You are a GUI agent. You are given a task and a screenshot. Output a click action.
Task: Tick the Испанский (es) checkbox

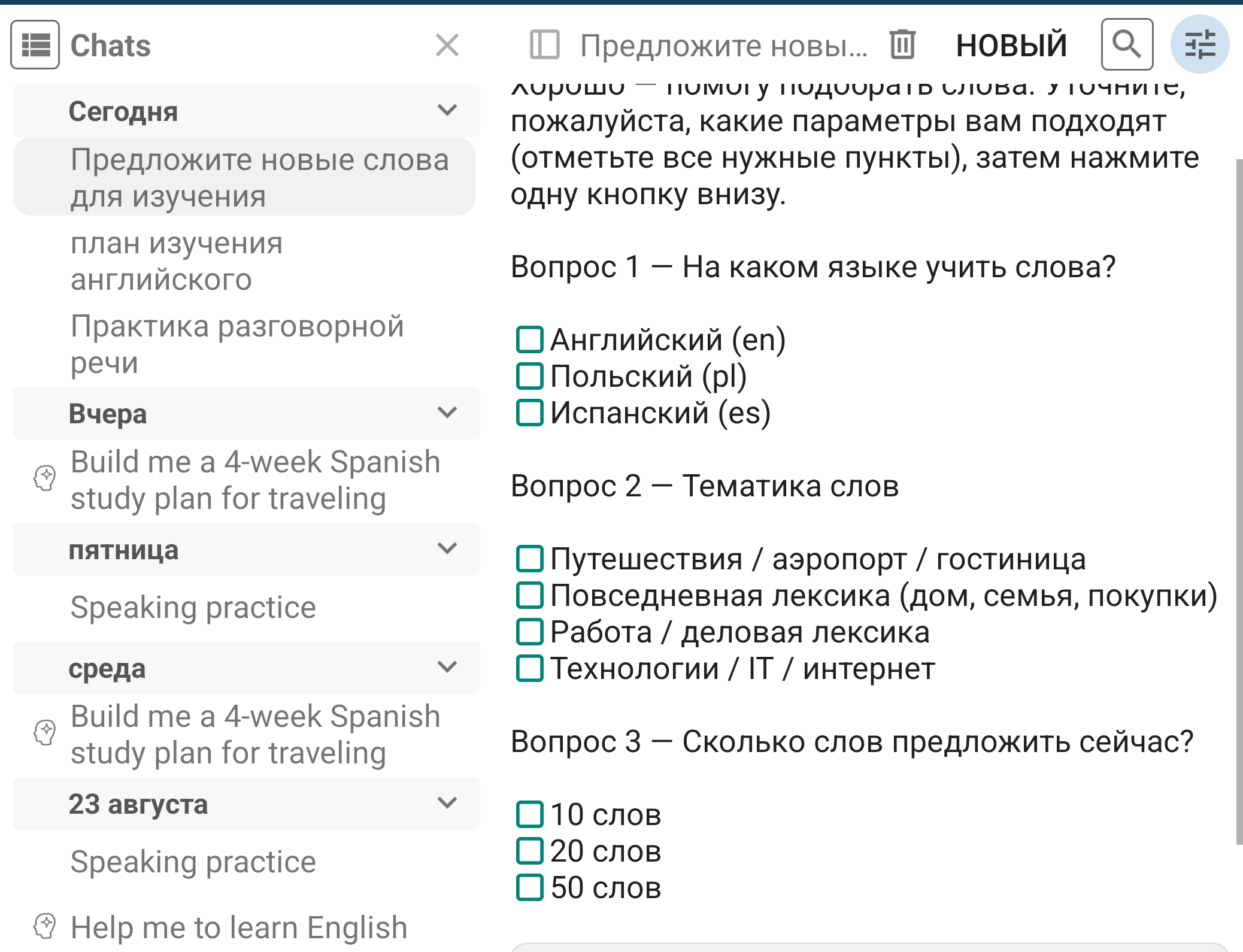(x=530, y=413)
